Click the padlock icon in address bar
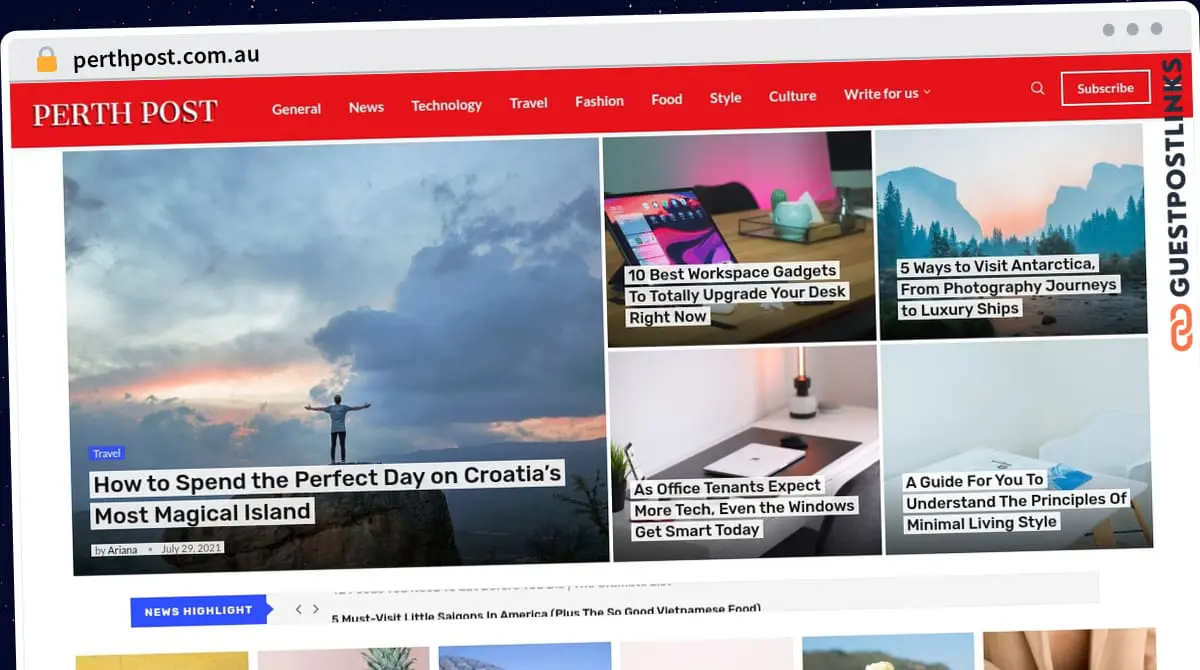 click(46, 60)
